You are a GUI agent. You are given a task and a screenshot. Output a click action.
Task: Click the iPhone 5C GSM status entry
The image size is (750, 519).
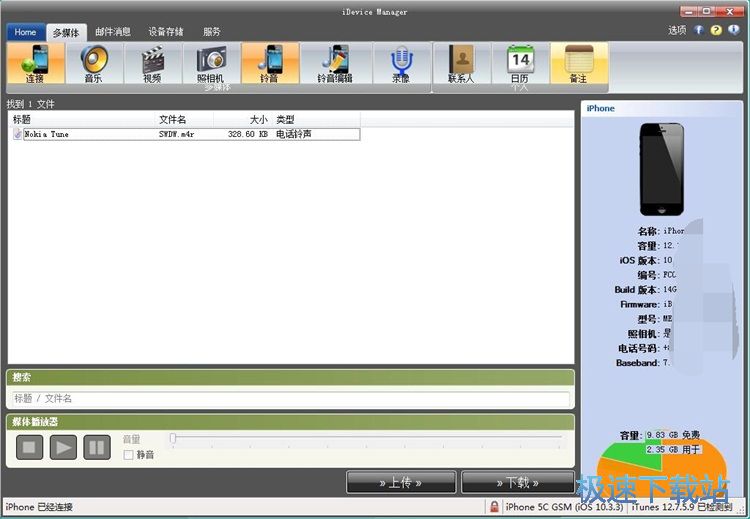564,507
